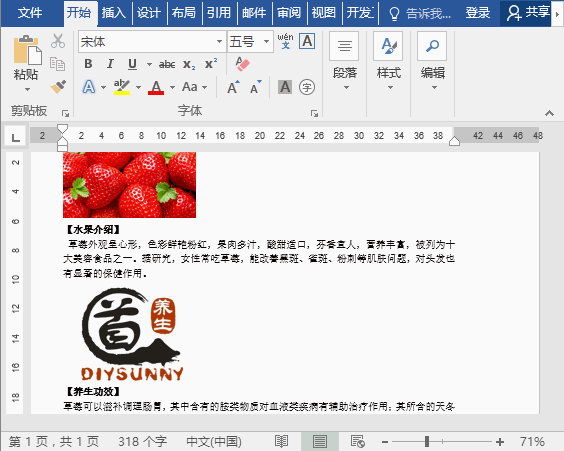Click the Change Case Aa button
Viewport: 564px width, 451px height.
point(190,87)
